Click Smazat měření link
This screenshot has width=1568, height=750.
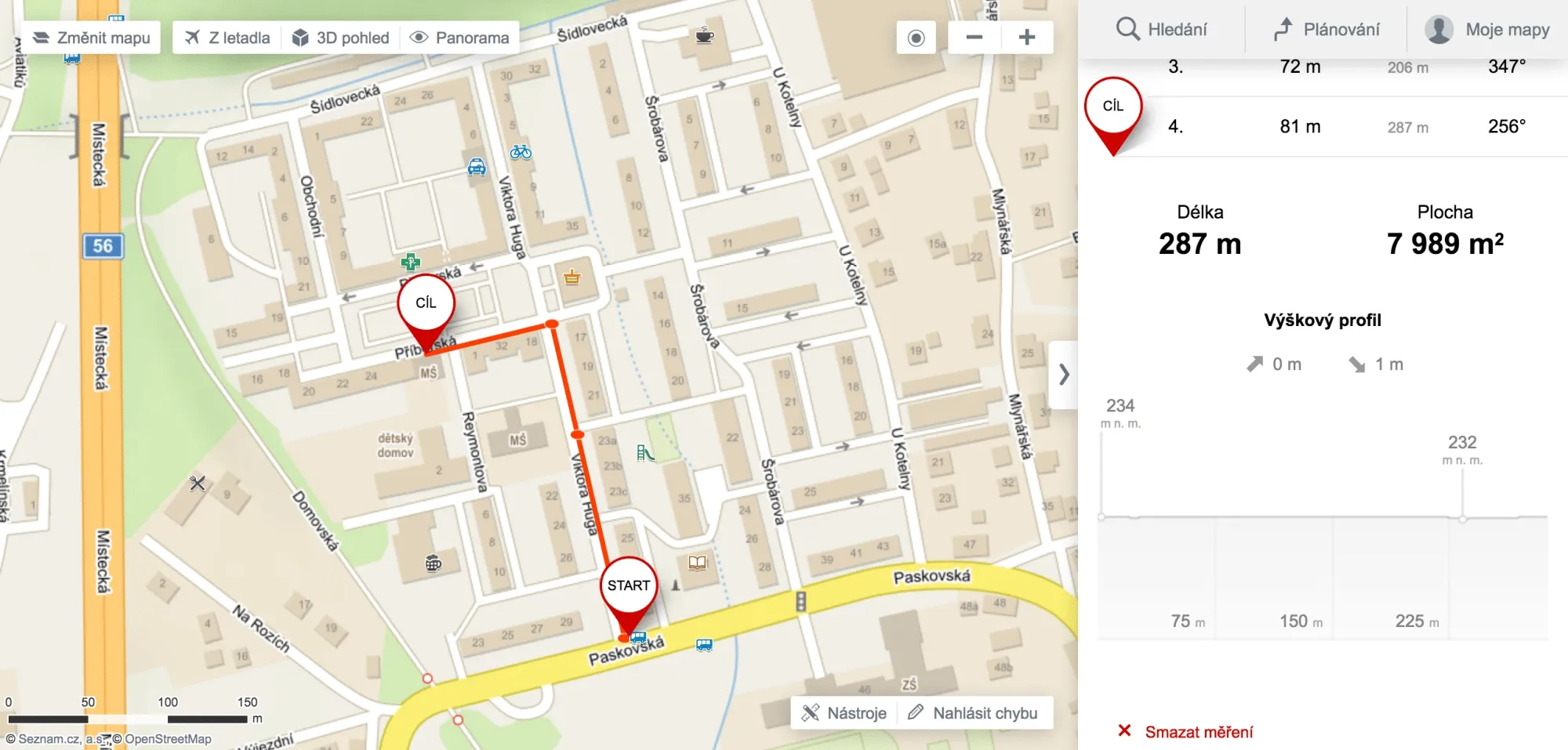coord(1185,732)
